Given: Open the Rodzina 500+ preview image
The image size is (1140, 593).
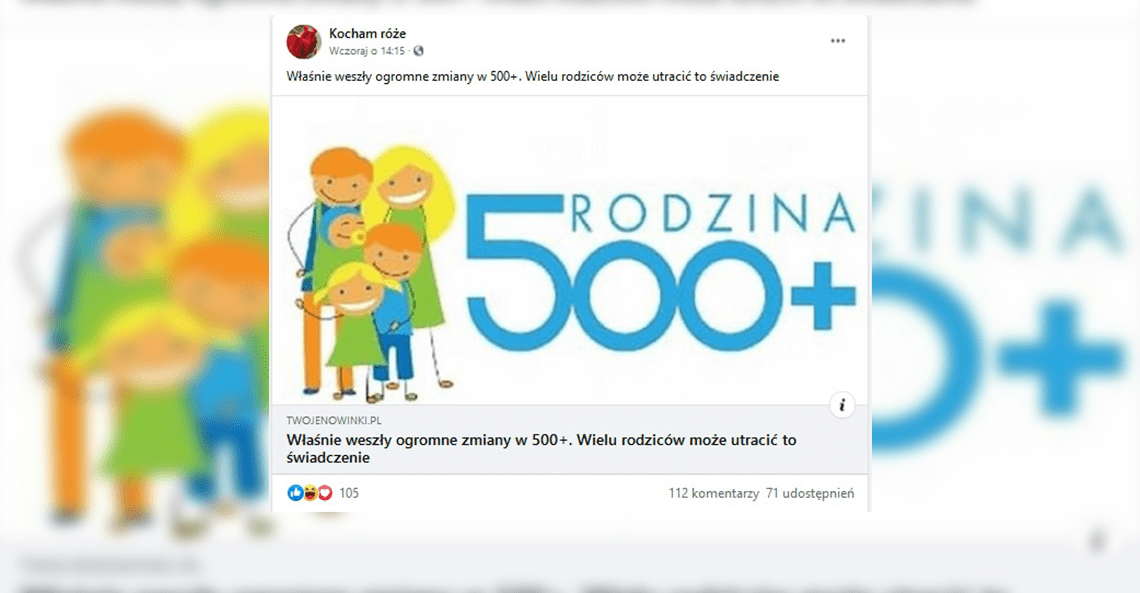Looking at the screenshot, I should [x=570, y=251].
